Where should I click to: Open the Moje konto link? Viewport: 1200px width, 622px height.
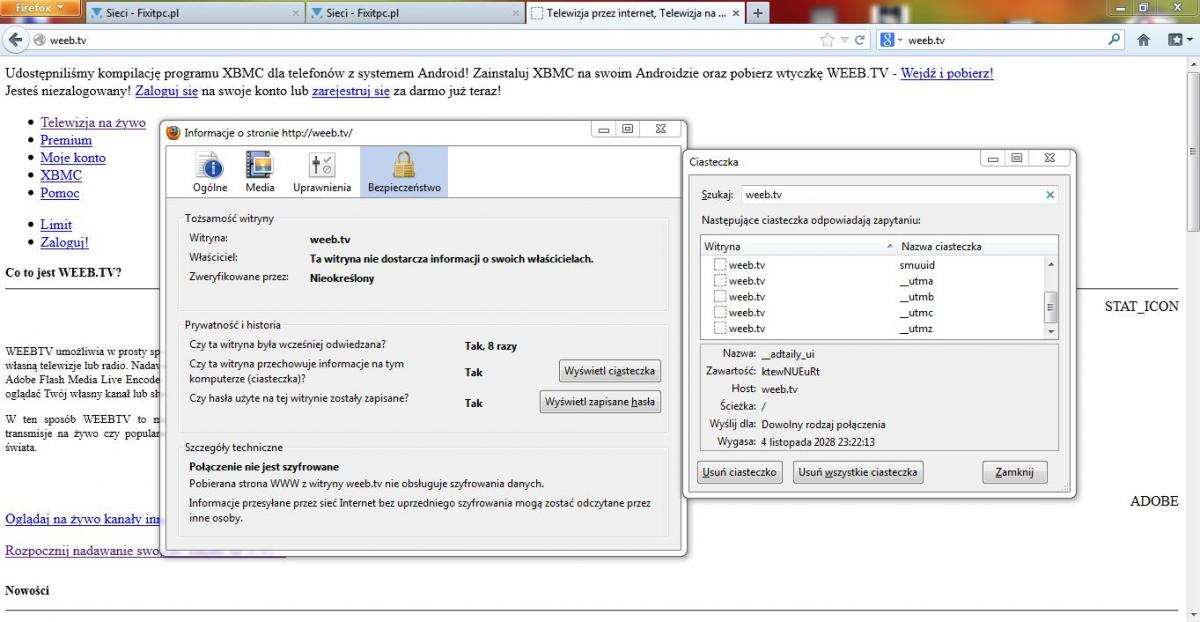[73, 158]
